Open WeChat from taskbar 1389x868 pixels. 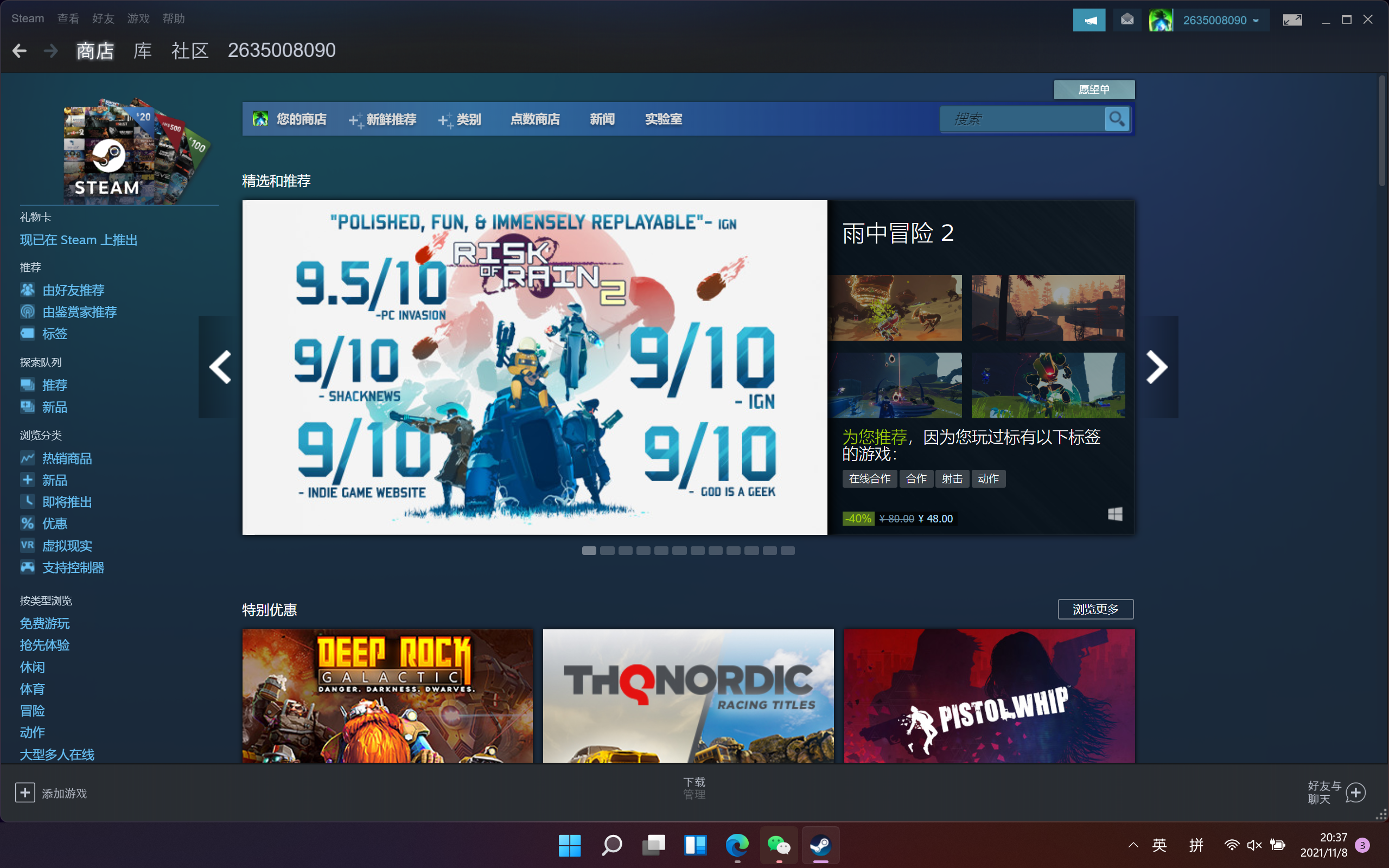[x=779, y=845]
